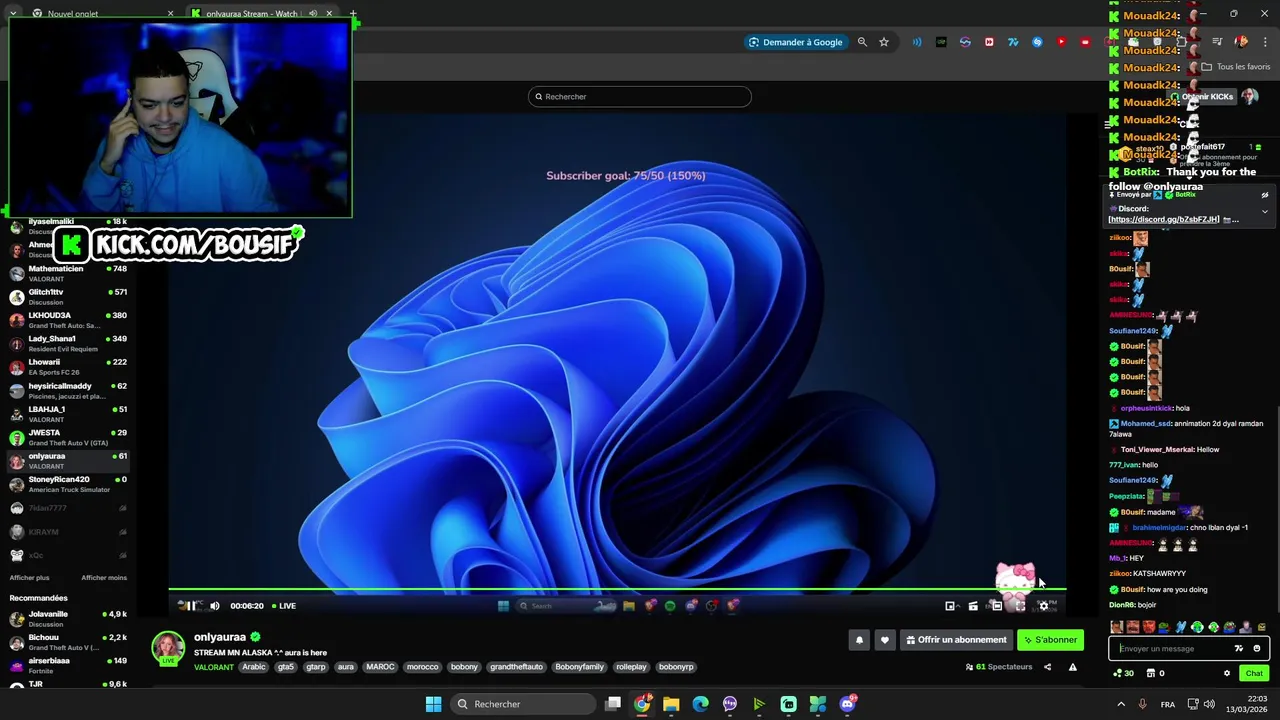Open heysiricallmaddy channel in sidebar
1280x720 pixels.
pyautogui.click(x=68, y=390)
